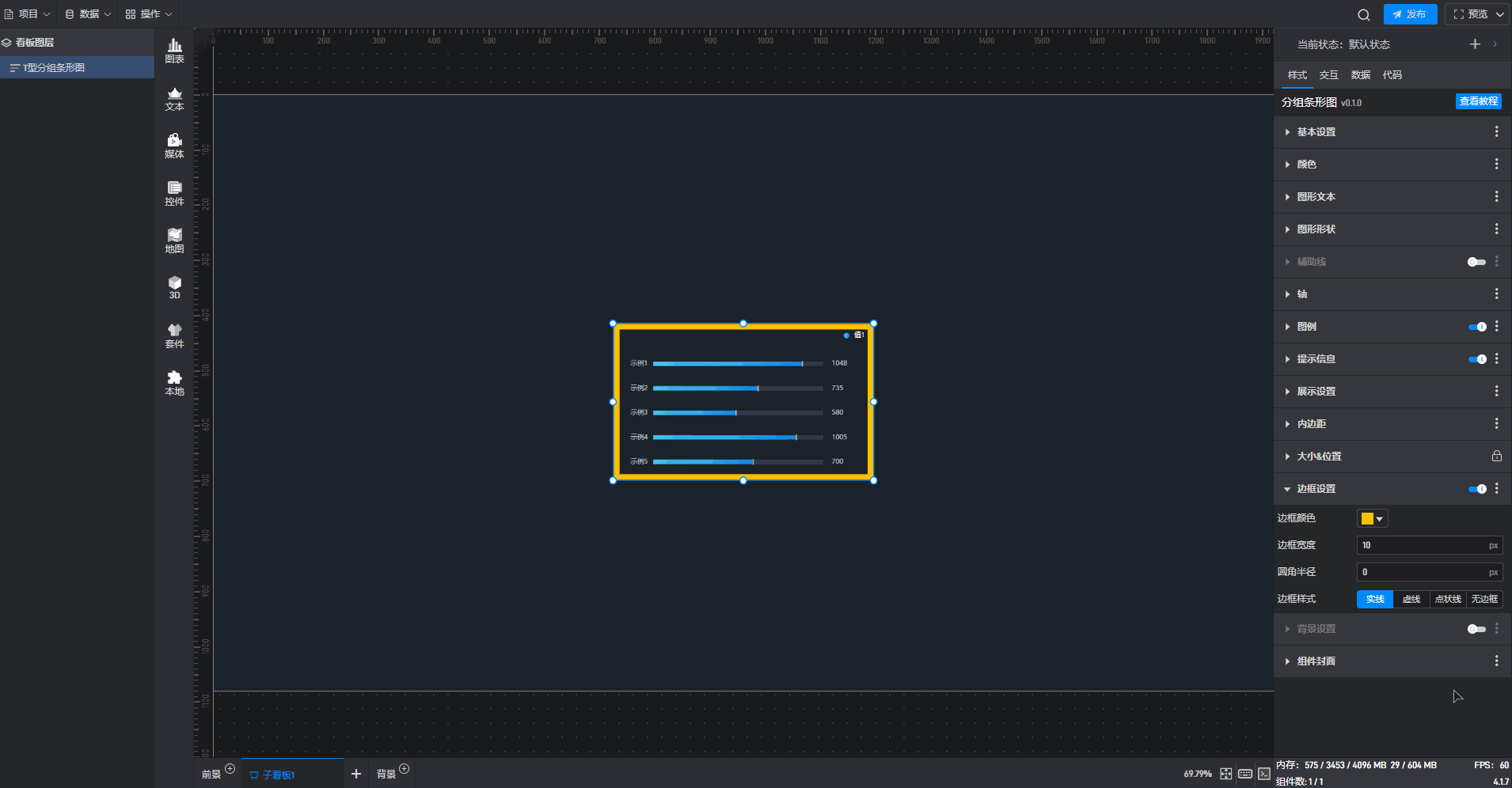Open the 控件 controls components icon
Screen dimensions: 1512x788
tap(174, 193)
